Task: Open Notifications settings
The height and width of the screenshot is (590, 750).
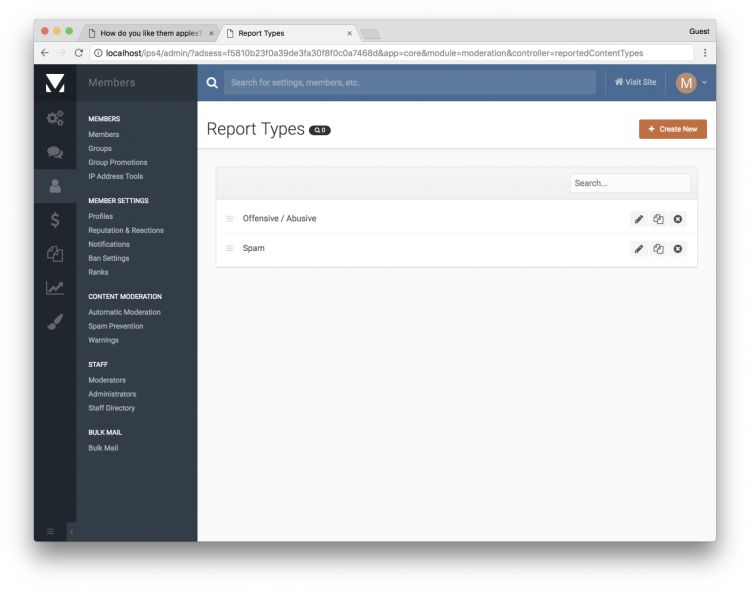Action: point(109,244)
